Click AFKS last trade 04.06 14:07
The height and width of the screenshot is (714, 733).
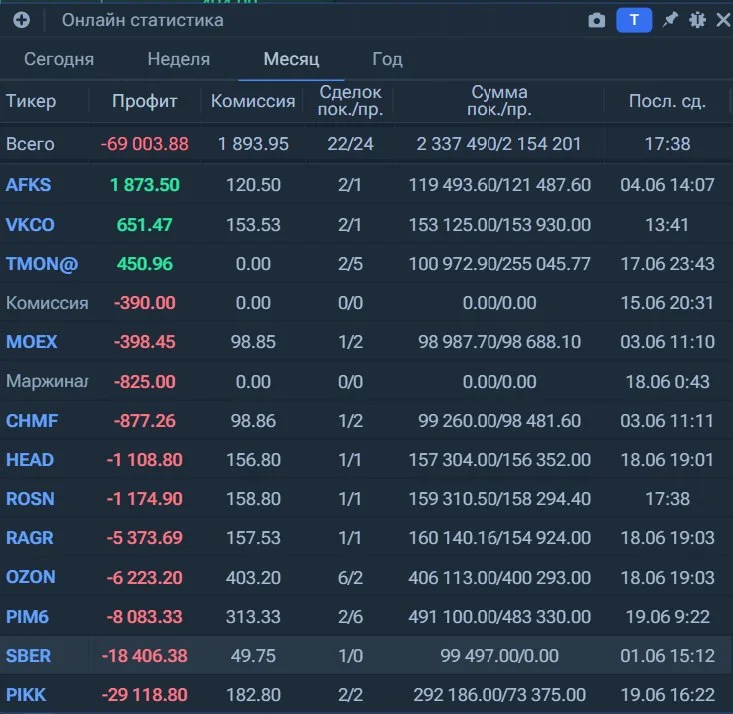pos(667,185)
